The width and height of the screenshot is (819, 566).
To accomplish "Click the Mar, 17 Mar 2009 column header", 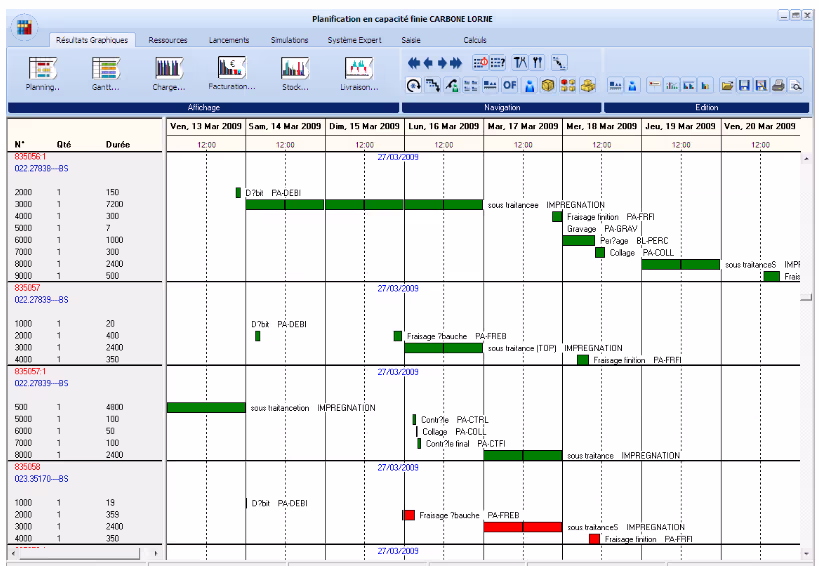I will pos(523,126).
